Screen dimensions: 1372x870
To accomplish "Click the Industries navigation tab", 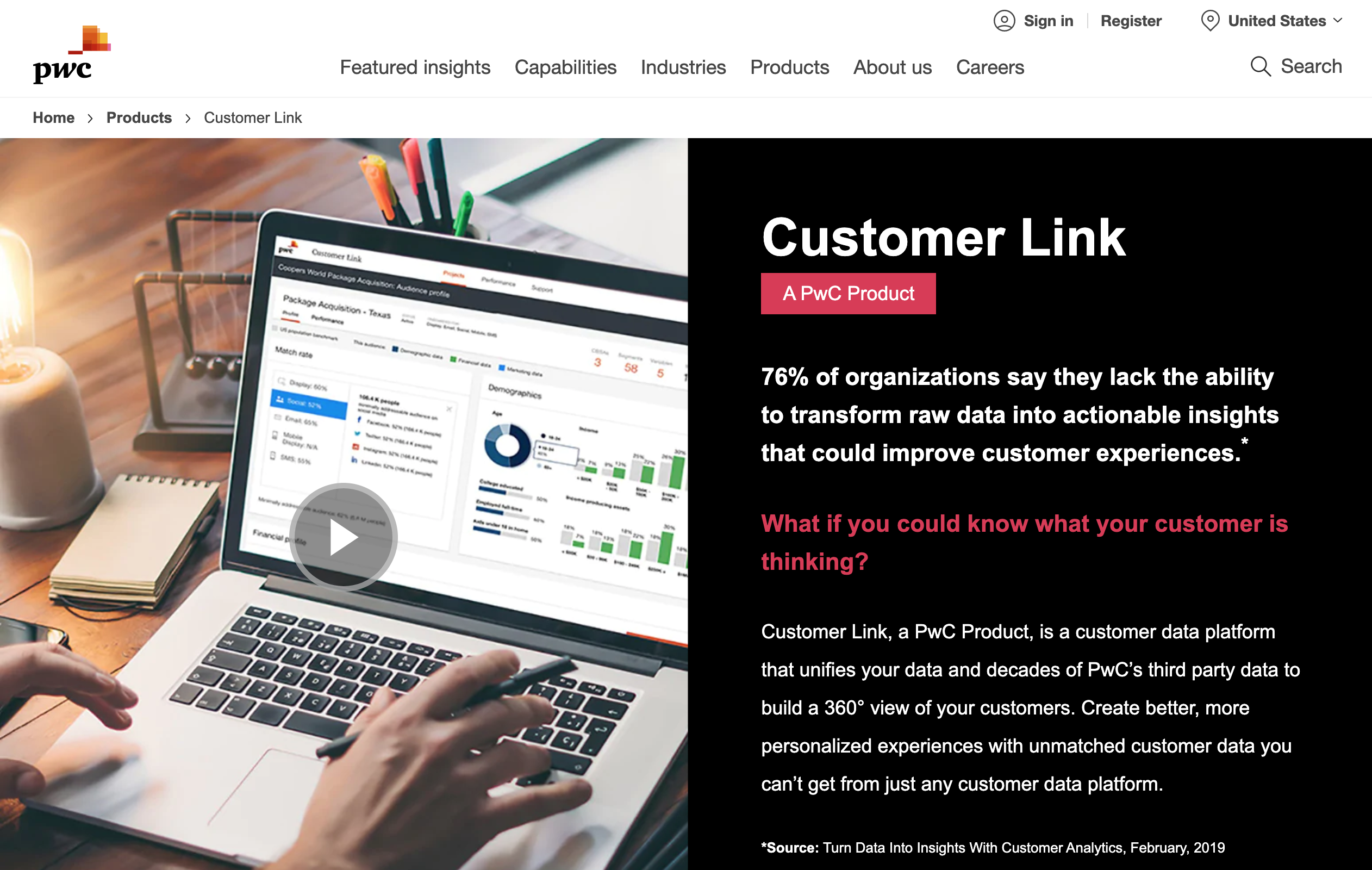I will [x=683, y=66].
